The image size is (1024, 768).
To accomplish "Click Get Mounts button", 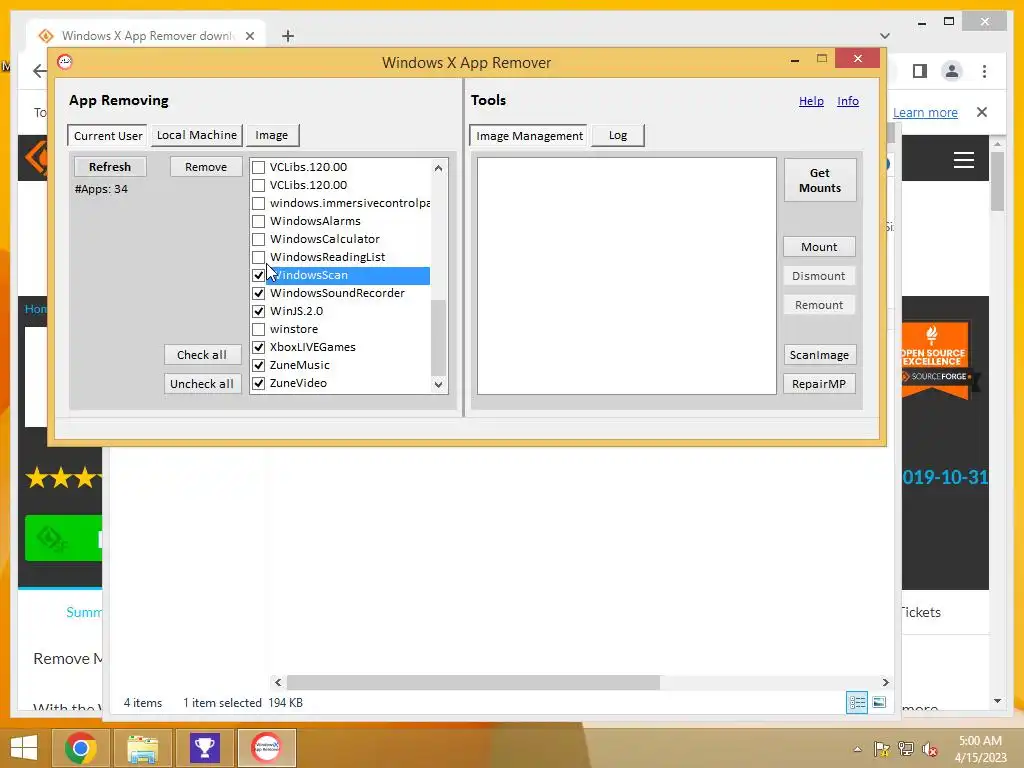I will click(x=820, y=180).
